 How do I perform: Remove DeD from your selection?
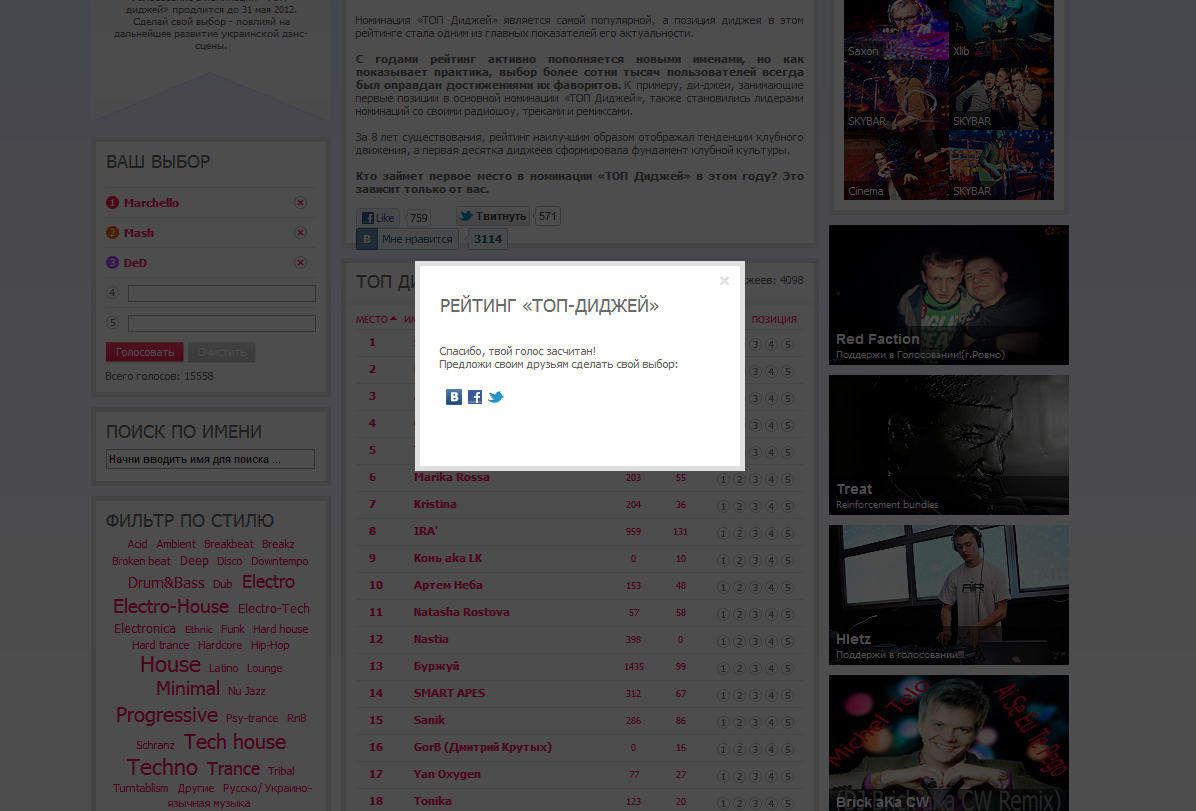(x=301, y=262)
